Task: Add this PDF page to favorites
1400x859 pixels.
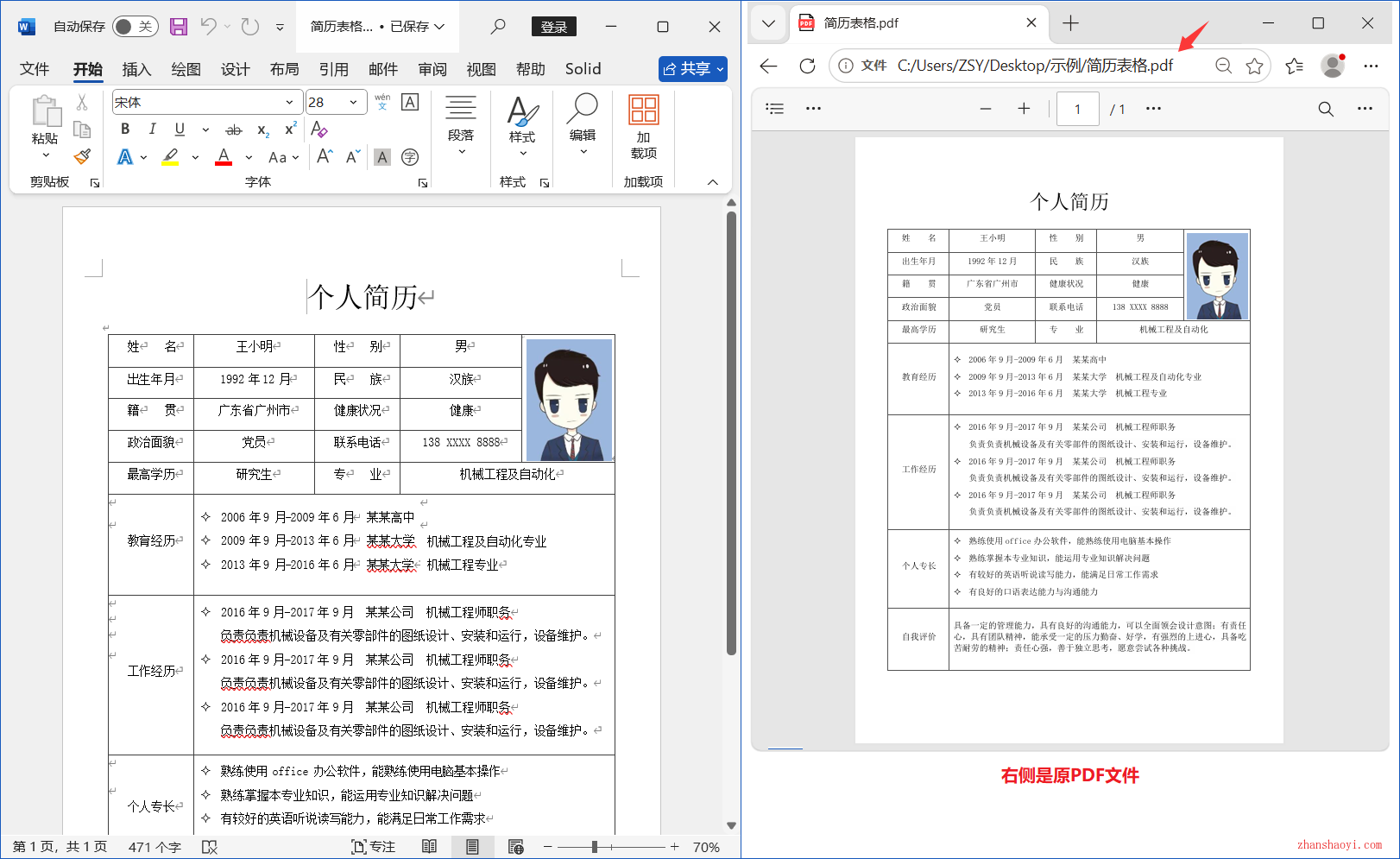Action: pos(1254,66)
